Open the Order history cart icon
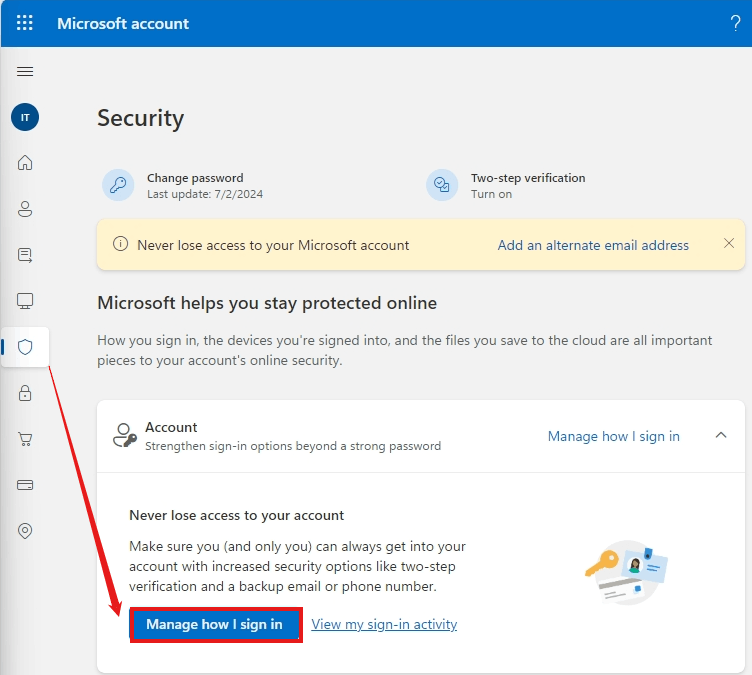The width and height of the screenshot is (752, 675). 25,439
